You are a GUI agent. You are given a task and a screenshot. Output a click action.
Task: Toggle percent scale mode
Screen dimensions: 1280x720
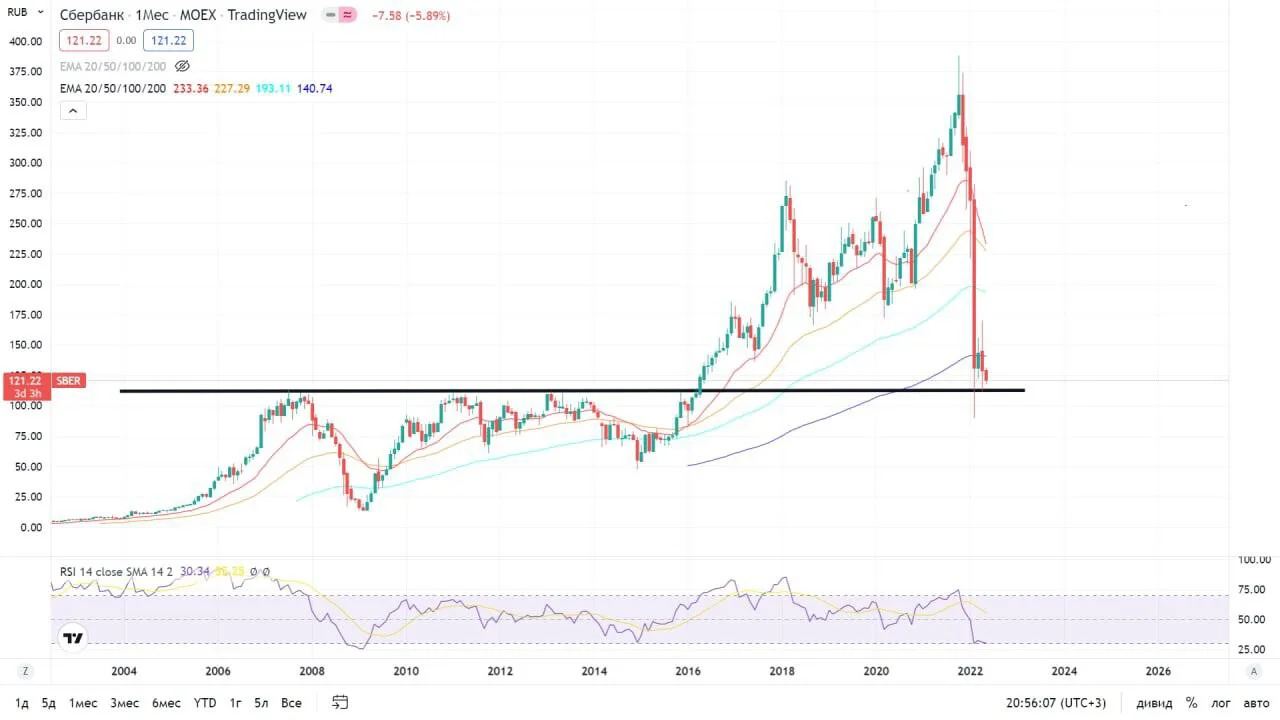pos(1191,703)
